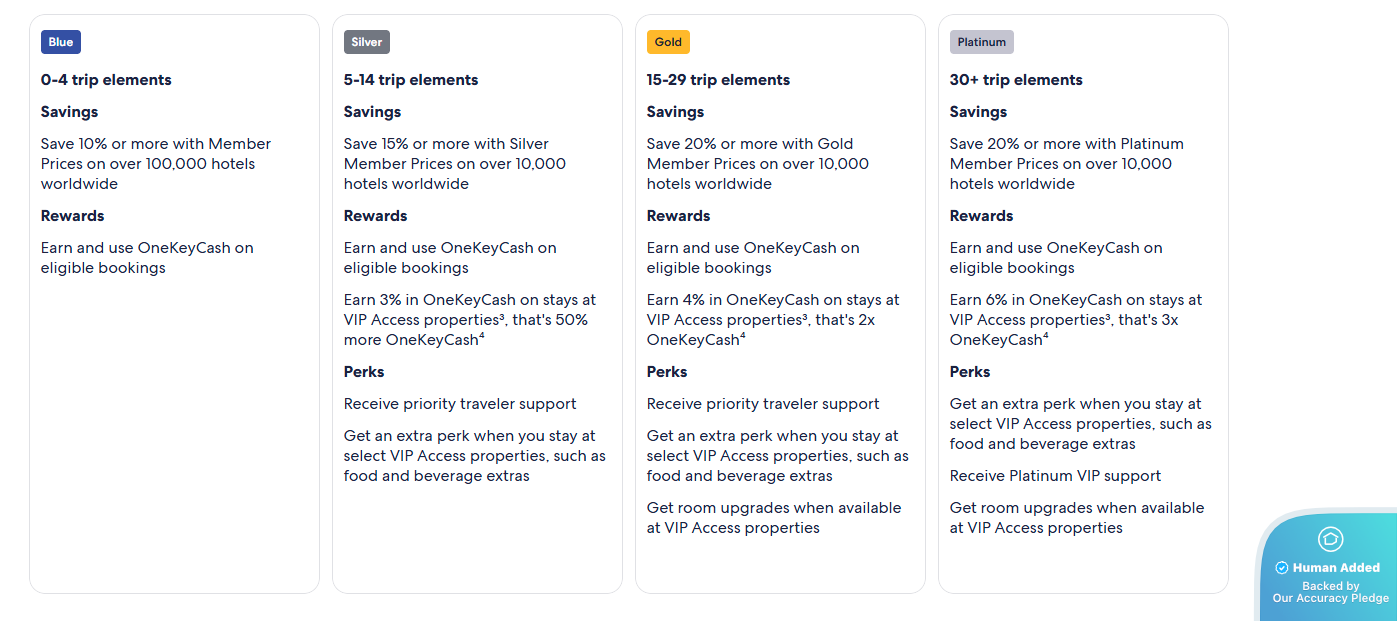Click the checkmark icon beside Human Added
This screenshot has width=1397, height=621.
[x=1282, y=568]
